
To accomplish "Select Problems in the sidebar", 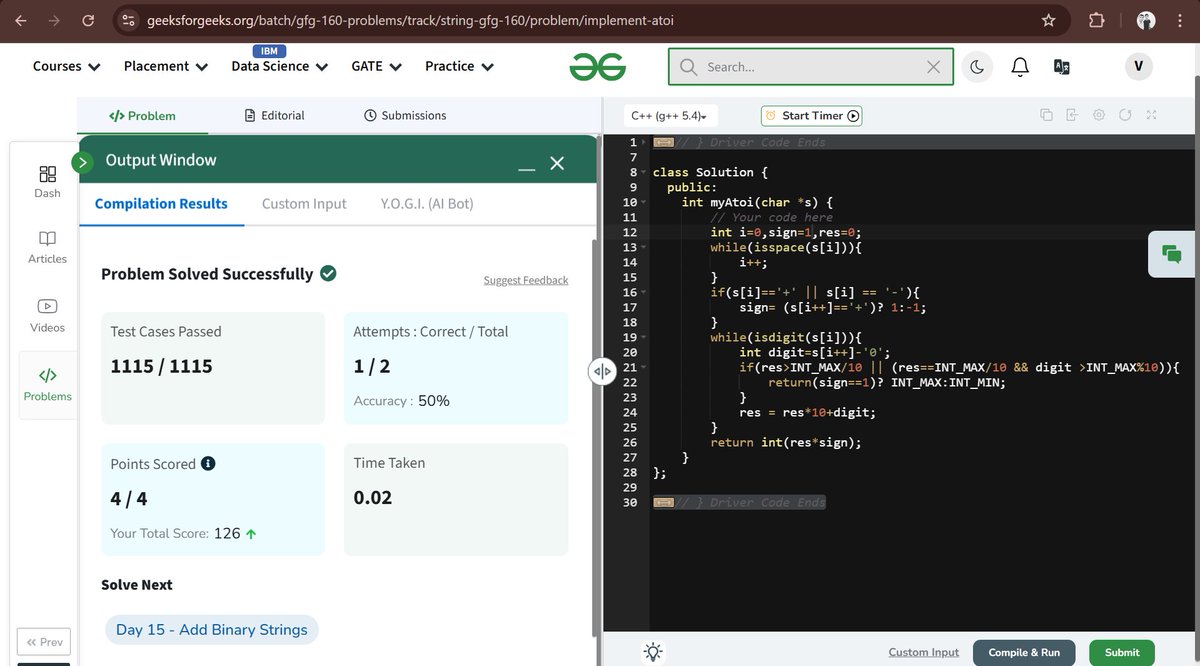I will [48, 385].
